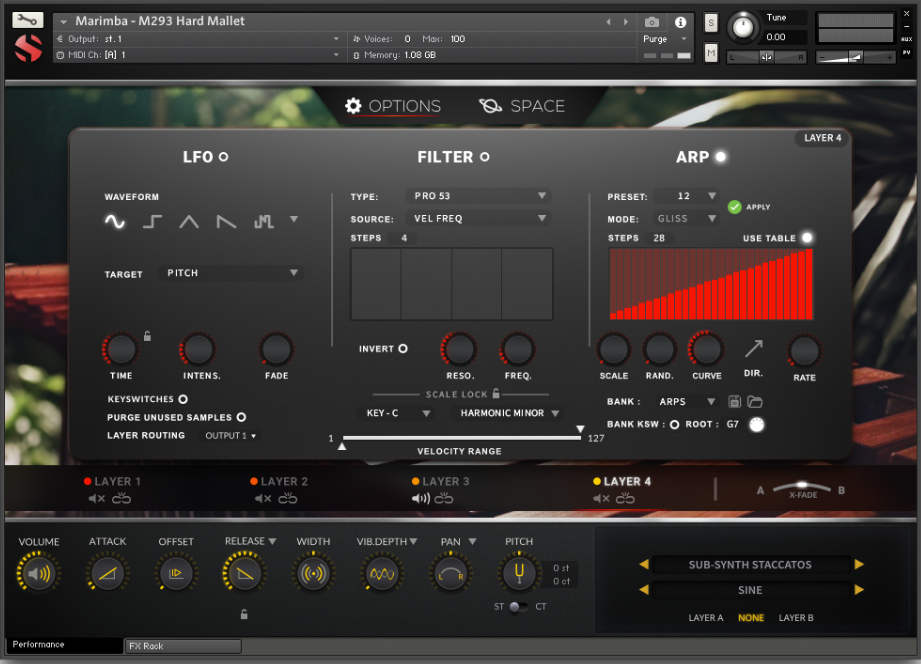This screenshot has width=921, height=664.
Task: Open the filter Type dropdown
Action: tap(478, 196)
